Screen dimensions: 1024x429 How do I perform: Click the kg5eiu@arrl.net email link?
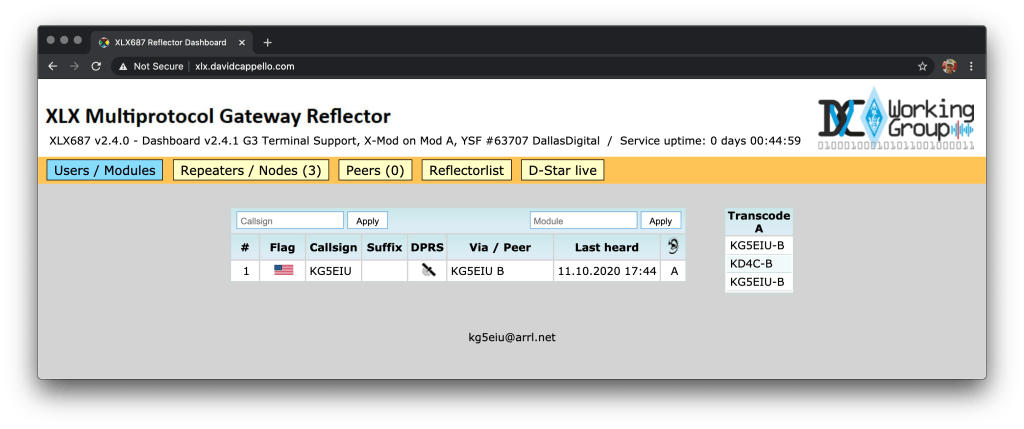point(511,337)
